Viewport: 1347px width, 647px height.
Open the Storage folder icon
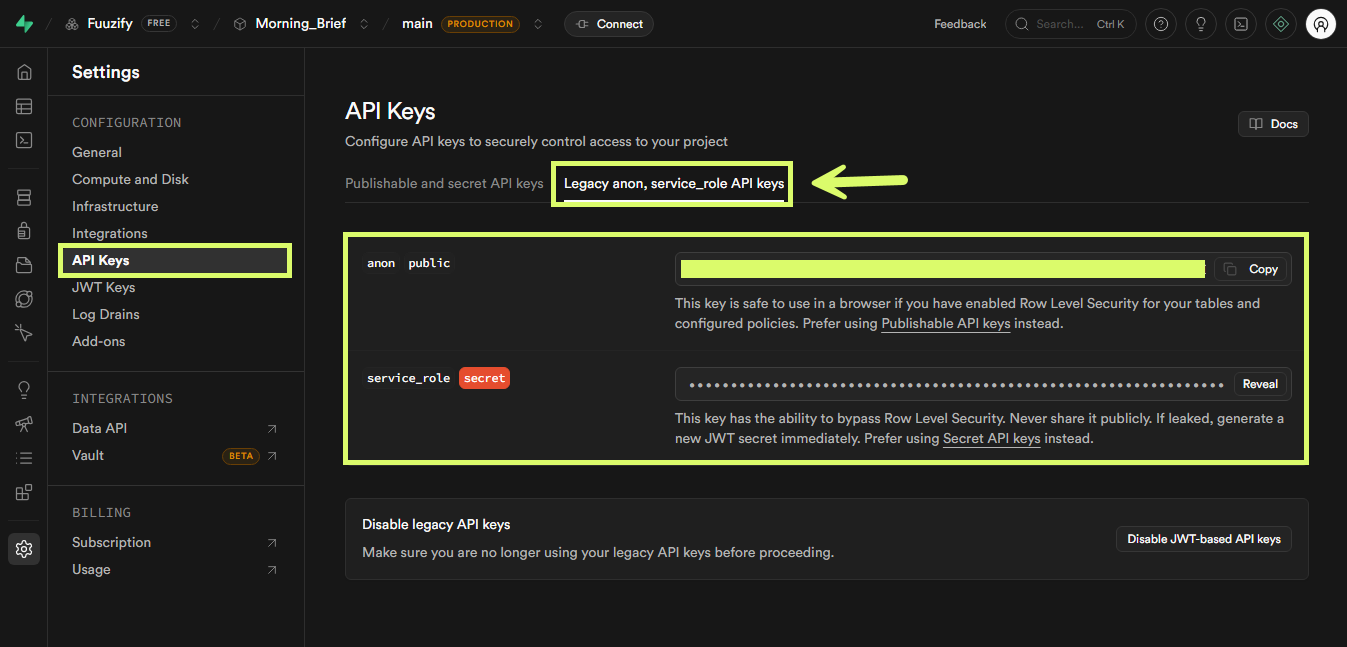click(24, 265)
